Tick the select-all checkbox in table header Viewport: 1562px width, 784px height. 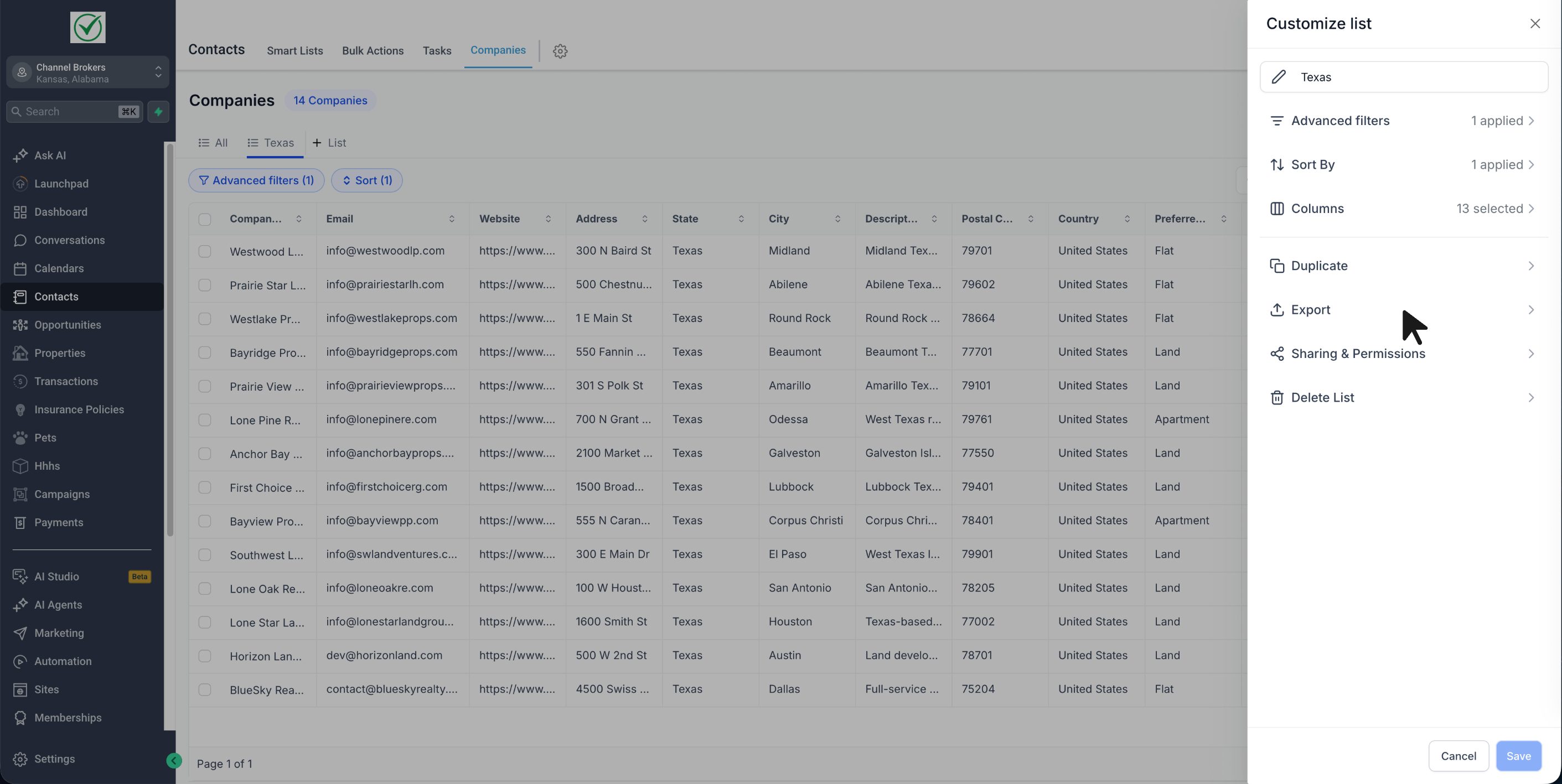coord(205,219)
